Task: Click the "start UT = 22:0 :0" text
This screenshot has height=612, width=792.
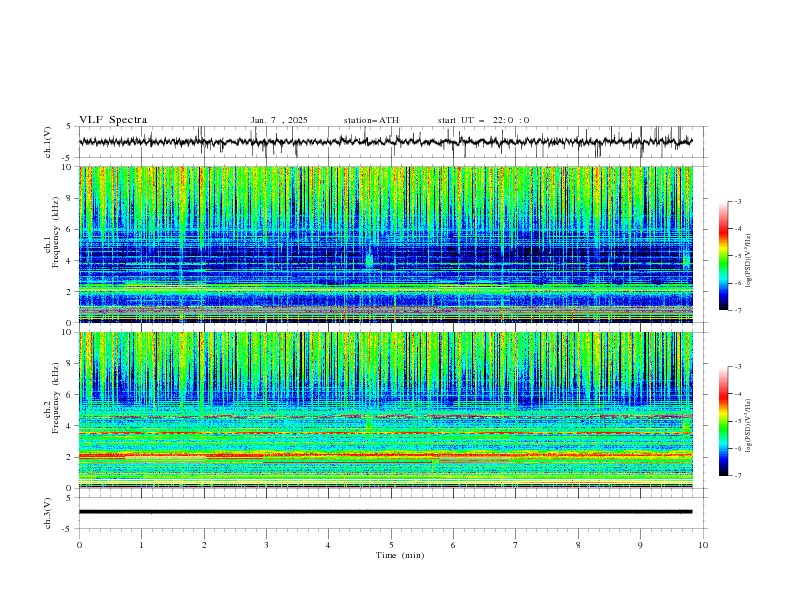Action: (483, 120)
